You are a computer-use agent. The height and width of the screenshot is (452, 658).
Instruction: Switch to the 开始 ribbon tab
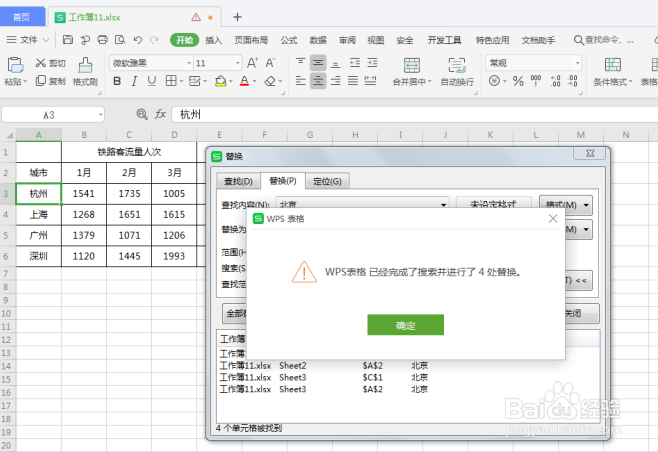[x=184, y=40]
